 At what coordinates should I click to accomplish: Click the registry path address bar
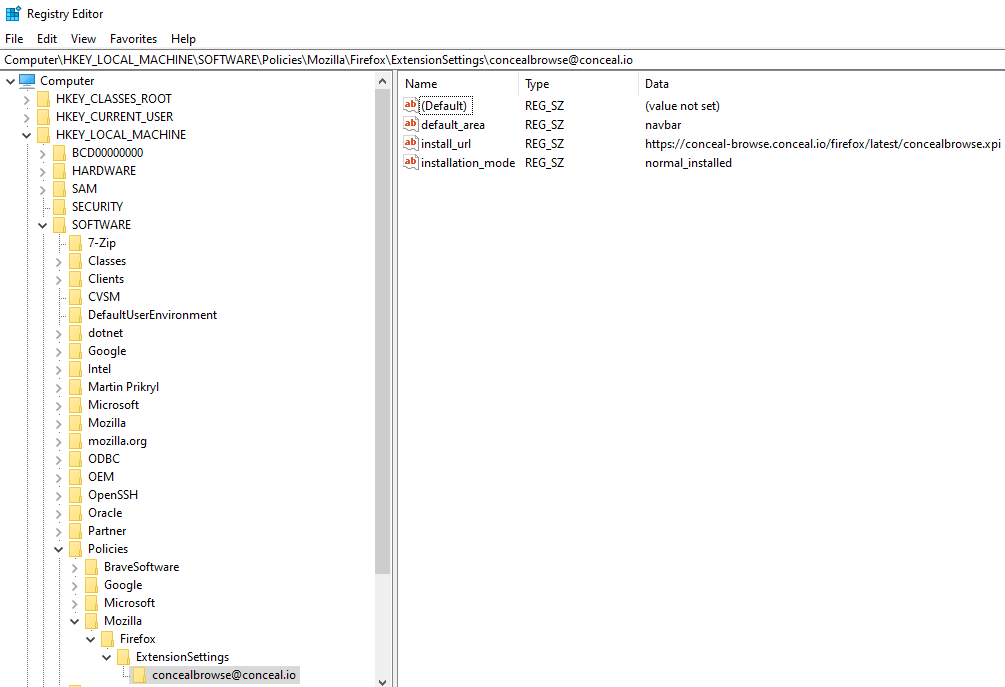point(502,60)
